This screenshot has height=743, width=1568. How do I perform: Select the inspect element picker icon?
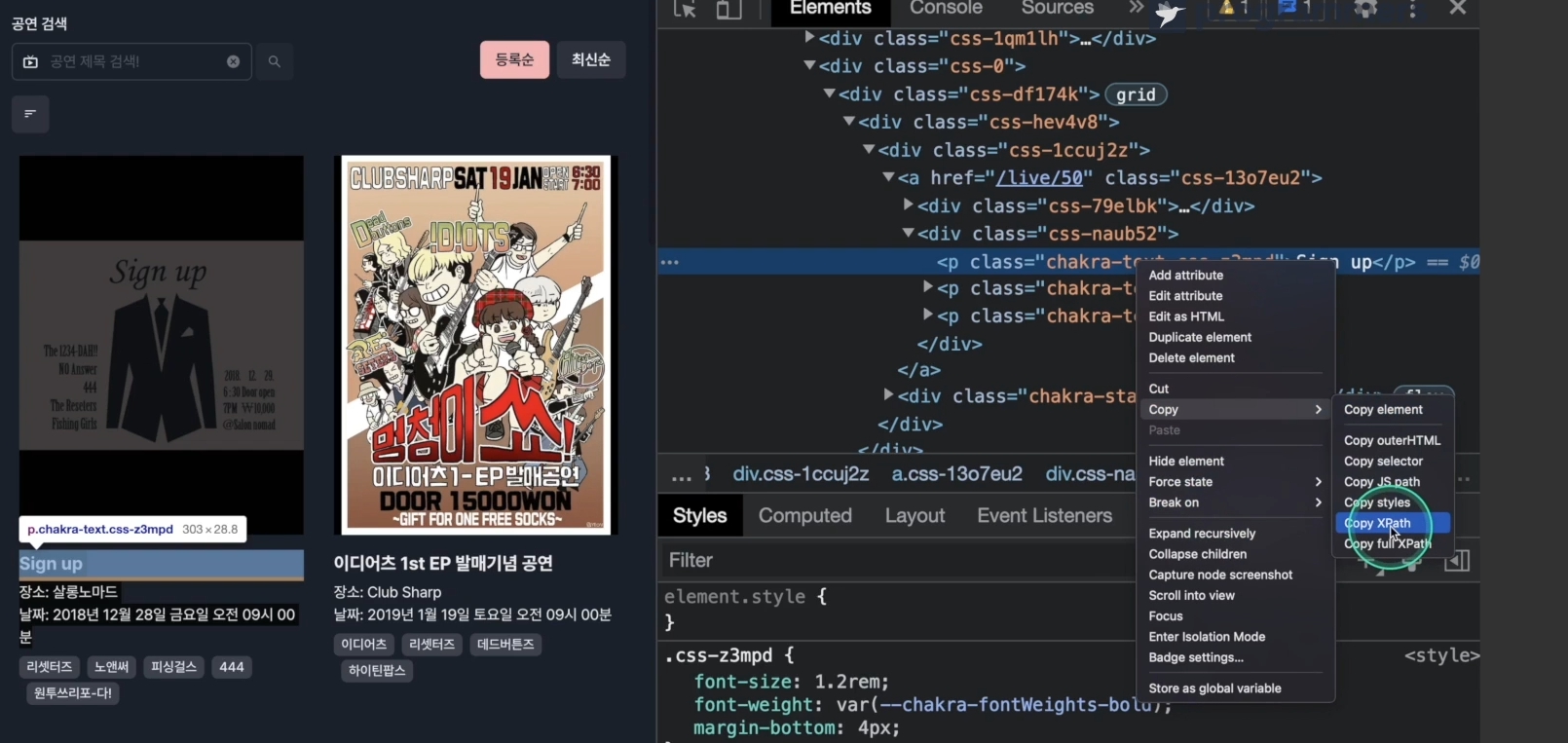tap(685, 9)
